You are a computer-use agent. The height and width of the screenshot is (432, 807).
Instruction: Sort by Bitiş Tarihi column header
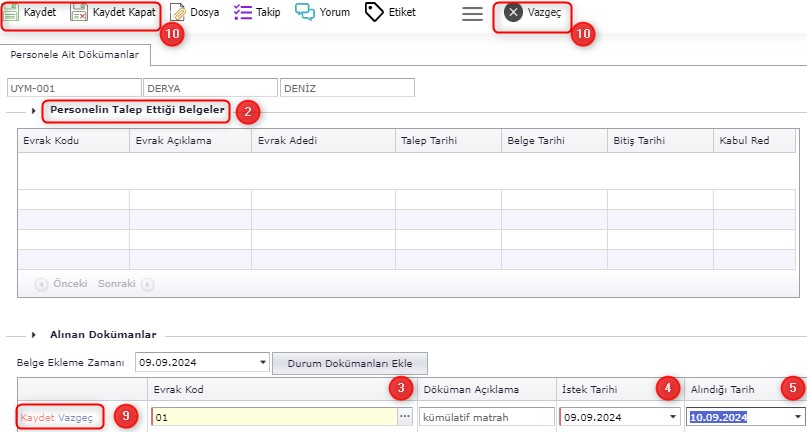[660, 141]
